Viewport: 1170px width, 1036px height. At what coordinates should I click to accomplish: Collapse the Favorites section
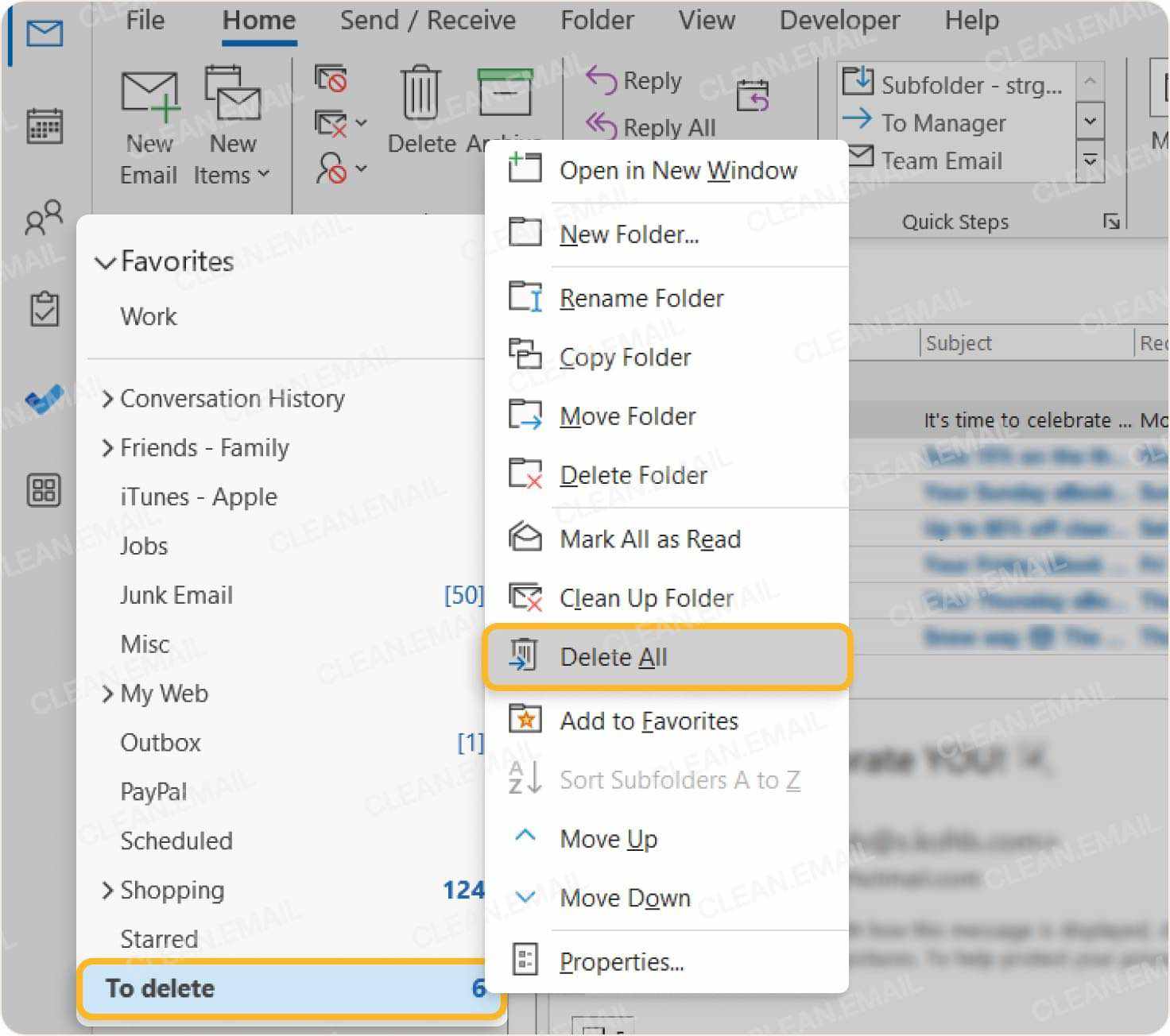pyautogui.click(x=104, y=263)
